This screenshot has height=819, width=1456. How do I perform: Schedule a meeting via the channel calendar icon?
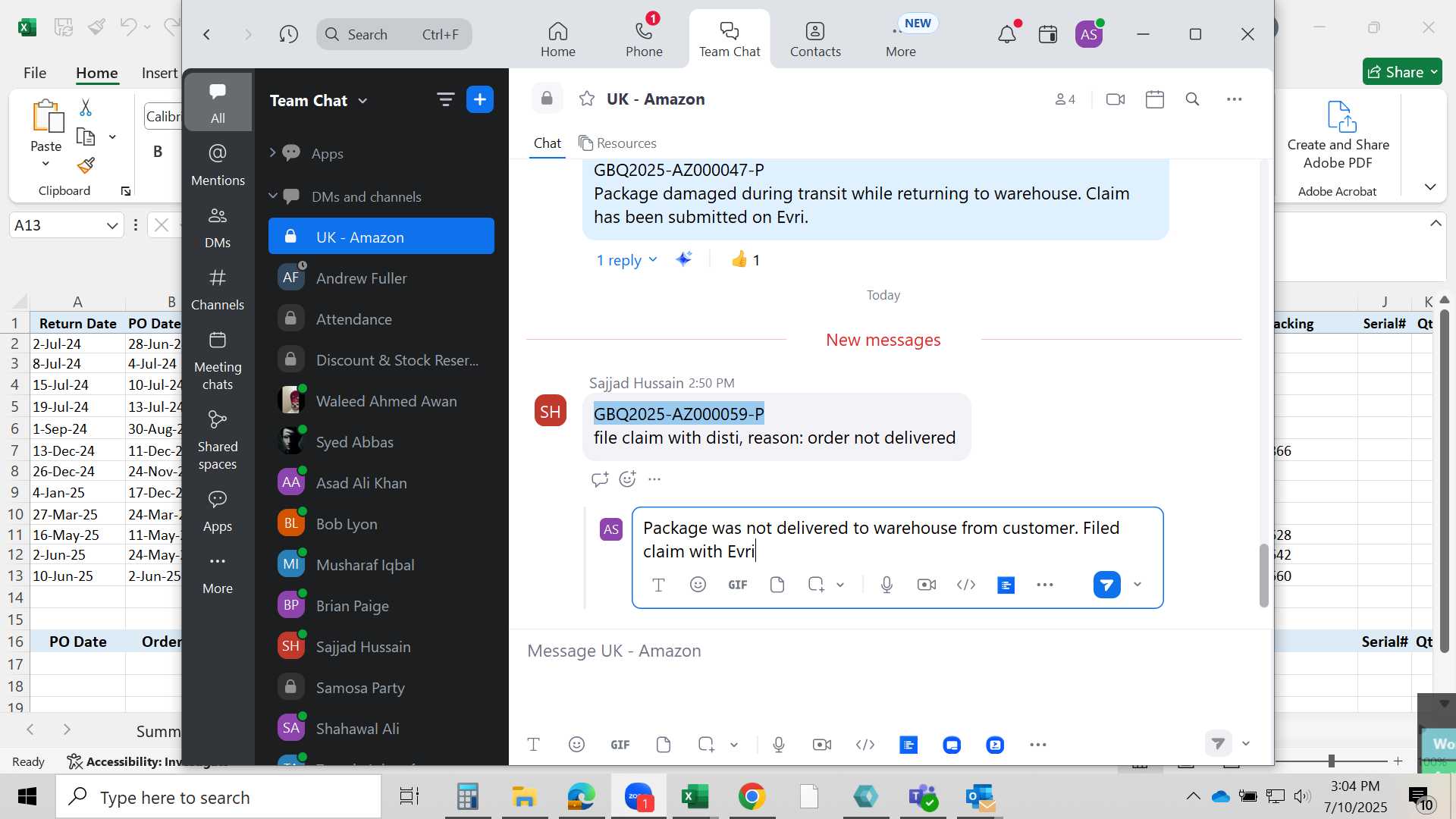click(1154, 99)
